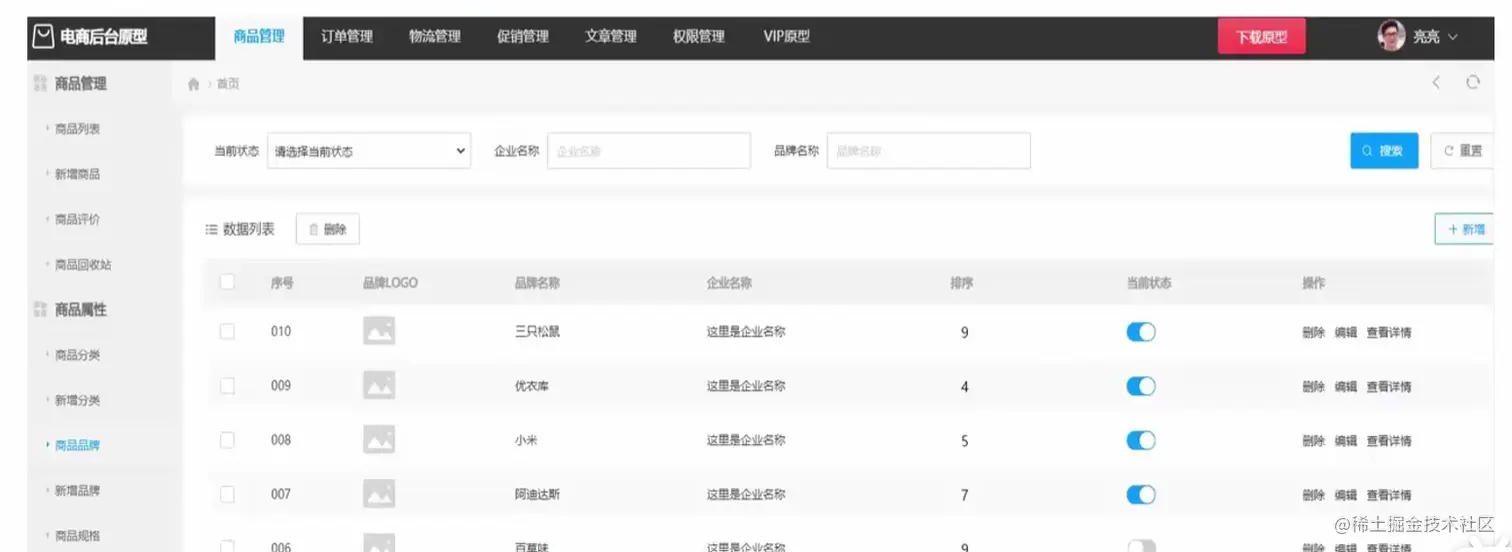
Task: Collapse the 商品管理 sidebar section
Action: click(x=80, y=84)
